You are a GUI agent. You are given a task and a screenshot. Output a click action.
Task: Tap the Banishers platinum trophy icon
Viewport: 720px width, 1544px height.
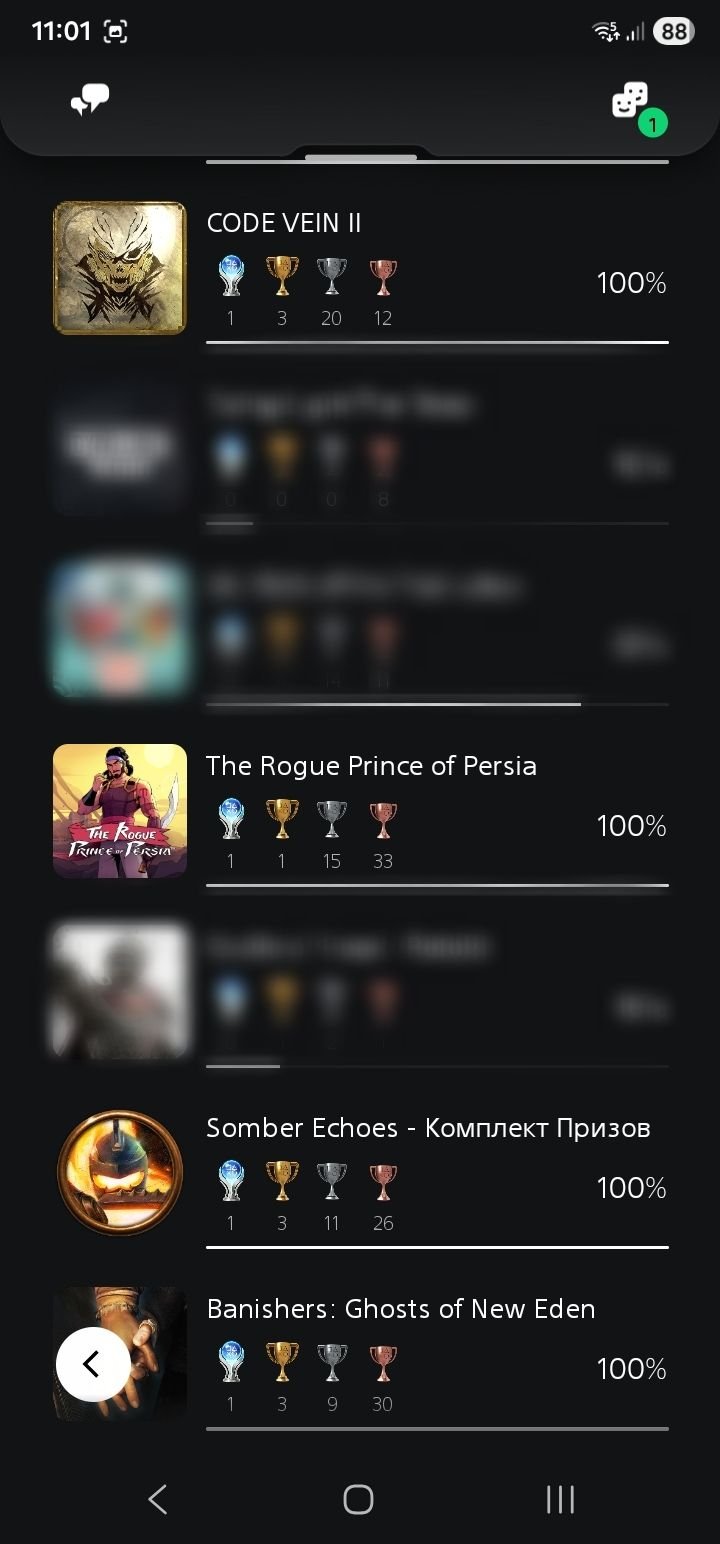[231, 1363]
